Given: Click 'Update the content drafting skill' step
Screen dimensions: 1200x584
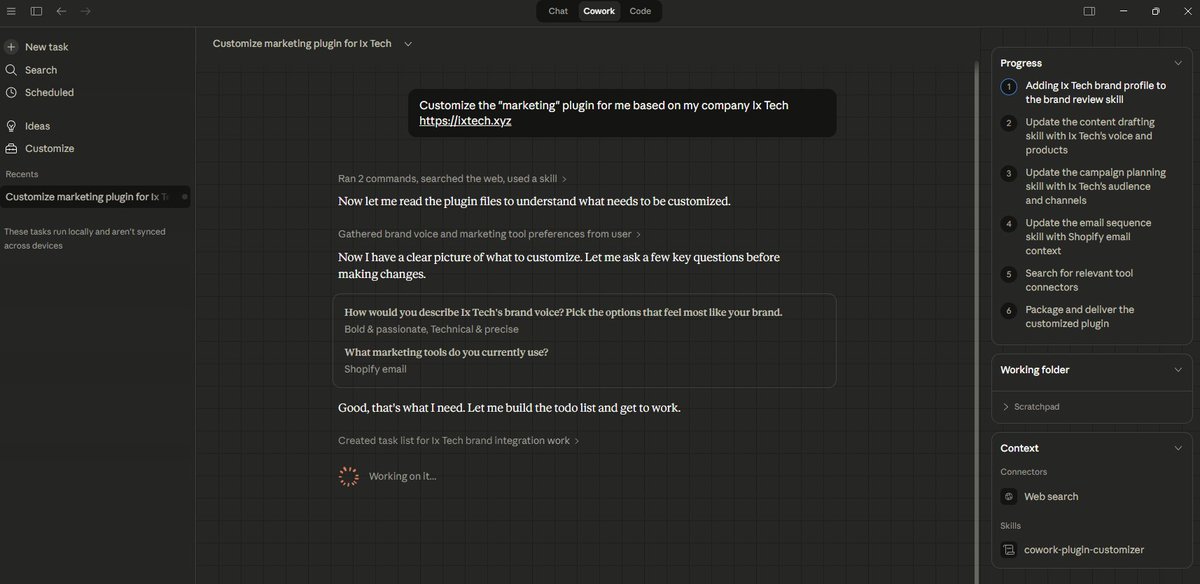Looking at the screenshot, I should (1089, 136).
